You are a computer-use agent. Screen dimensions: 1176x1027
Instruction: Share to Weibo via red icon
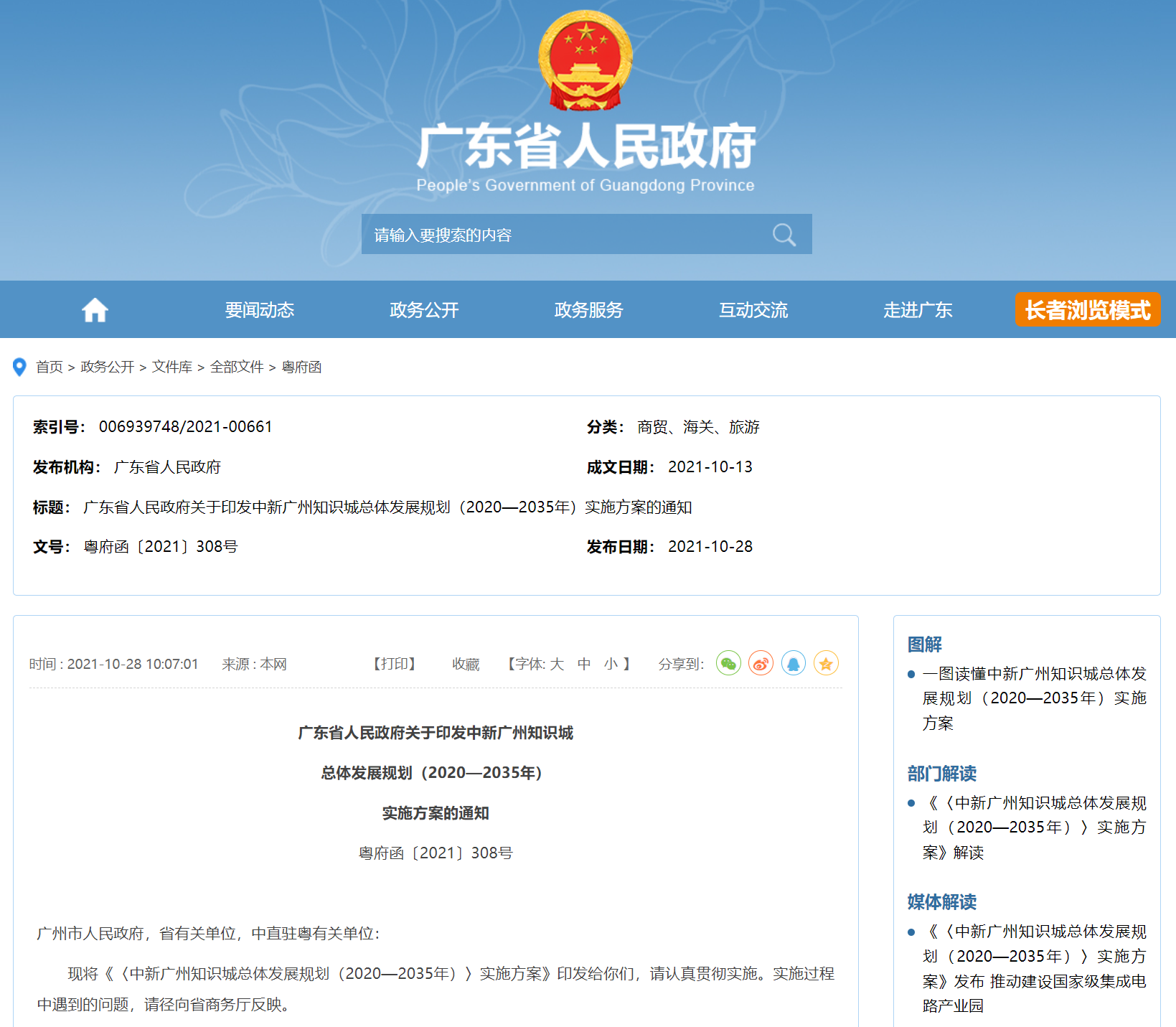[761, 663]
